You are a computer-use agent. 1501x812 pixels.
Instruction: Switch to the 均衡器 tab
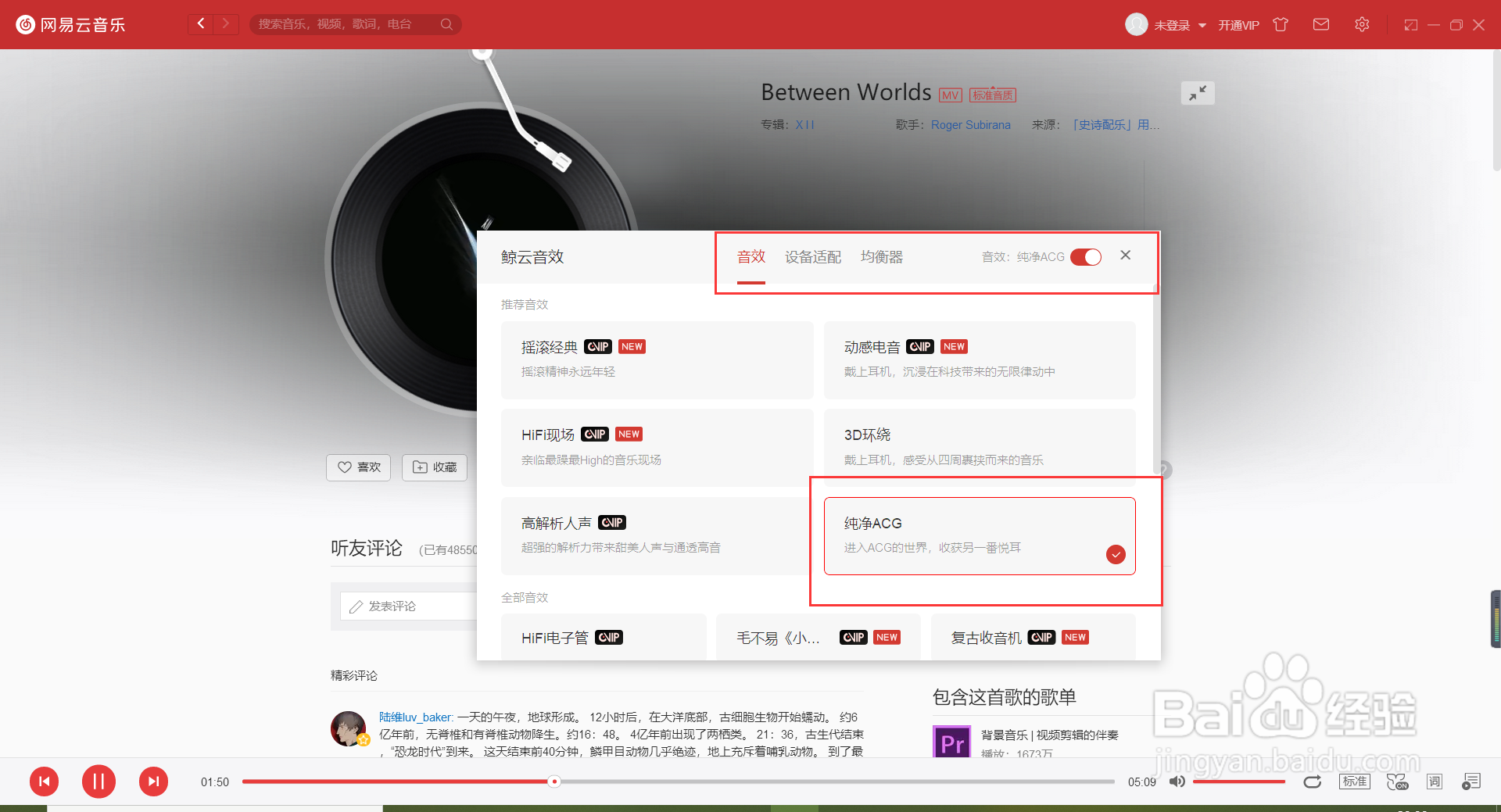(882, 257)
